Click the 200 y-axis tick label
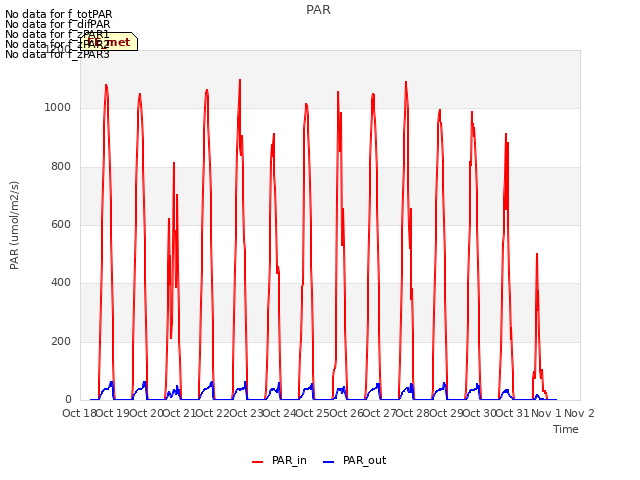This screenshot has width=640, height=480. [61, 341]
